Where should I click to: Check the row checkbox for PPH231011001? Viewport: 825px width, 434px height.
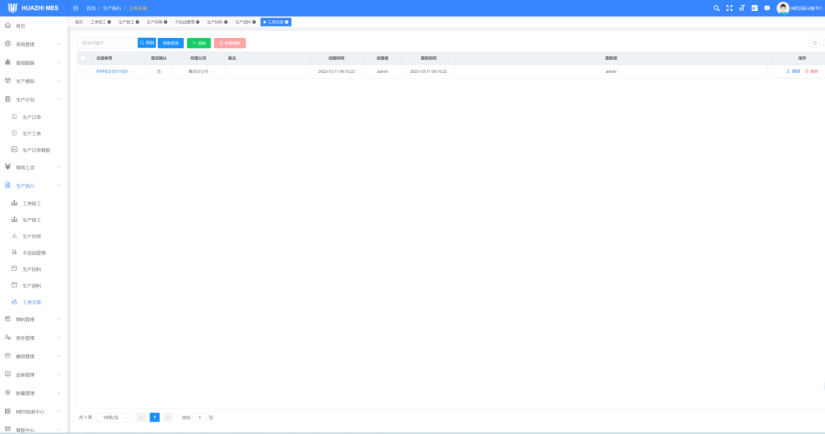tap(83, 71)
